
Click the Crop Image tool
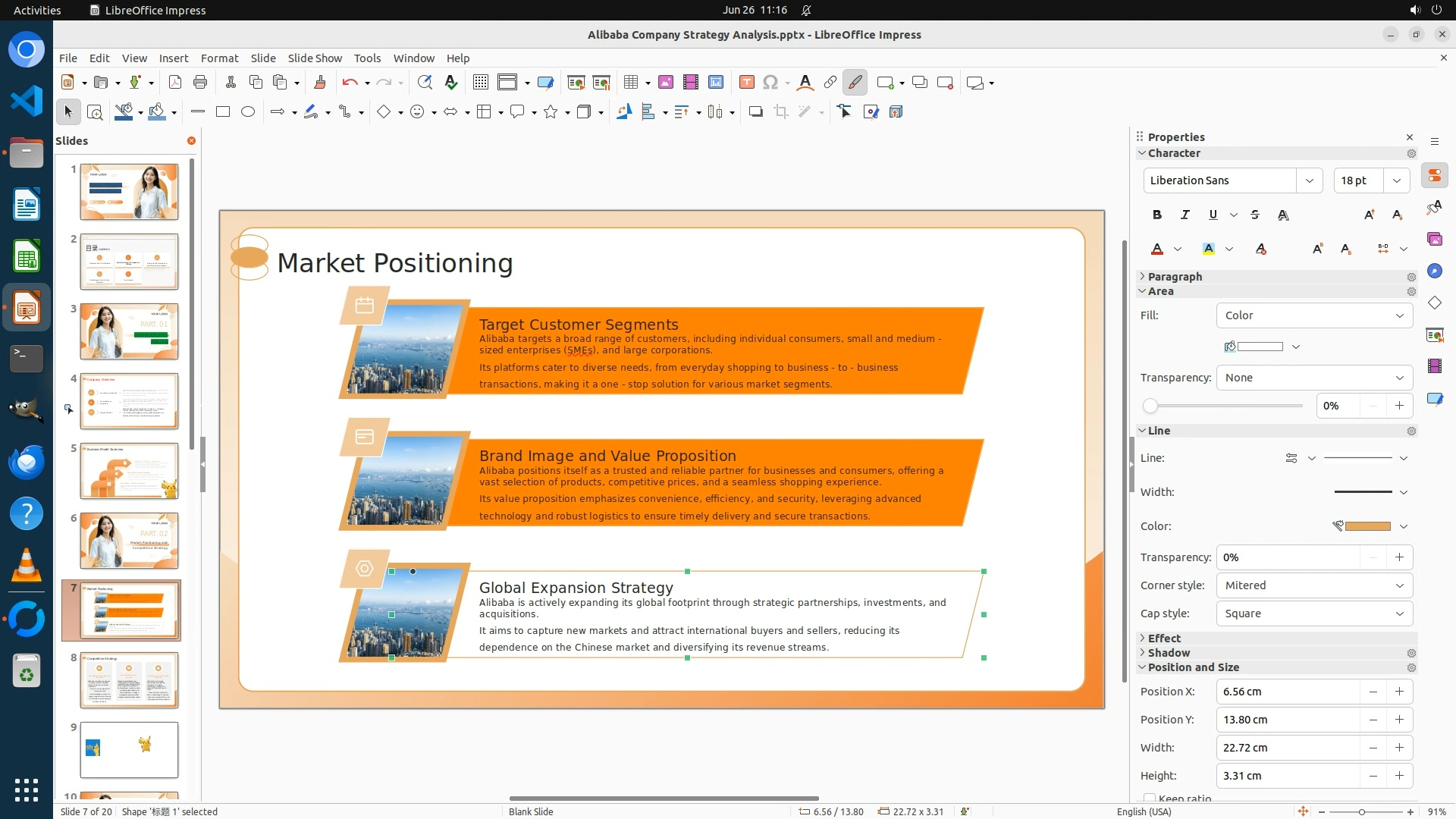[x=781, y=112]
